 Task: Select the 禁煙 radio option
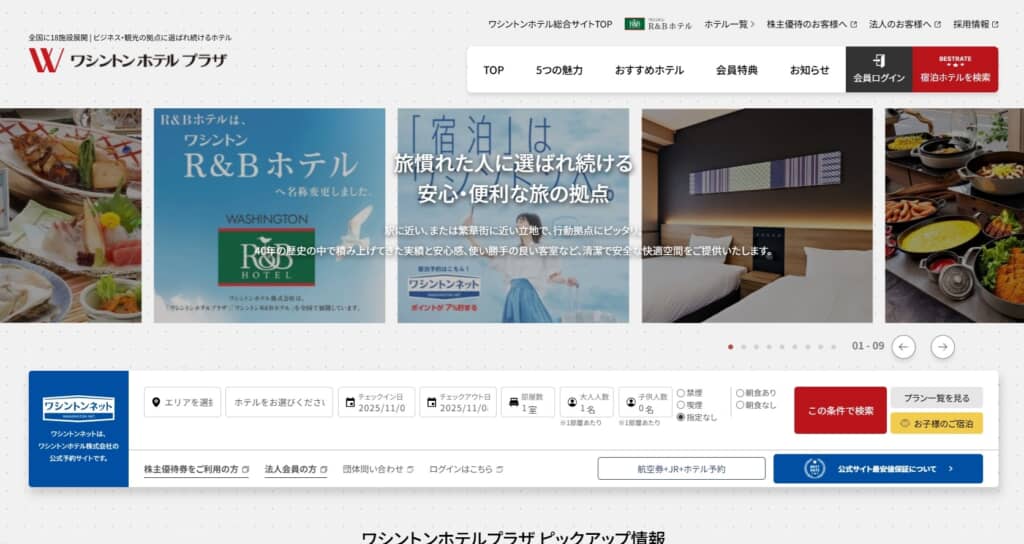682,393
